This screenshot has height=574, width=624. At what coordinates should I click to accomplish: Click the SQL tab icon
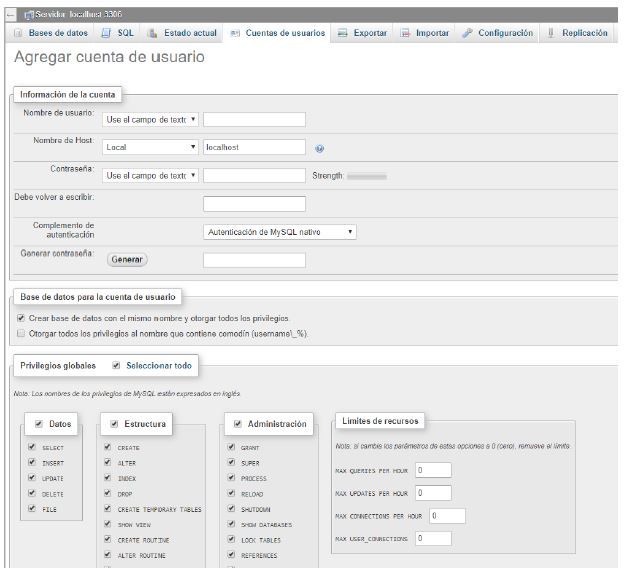click(106, 33)
